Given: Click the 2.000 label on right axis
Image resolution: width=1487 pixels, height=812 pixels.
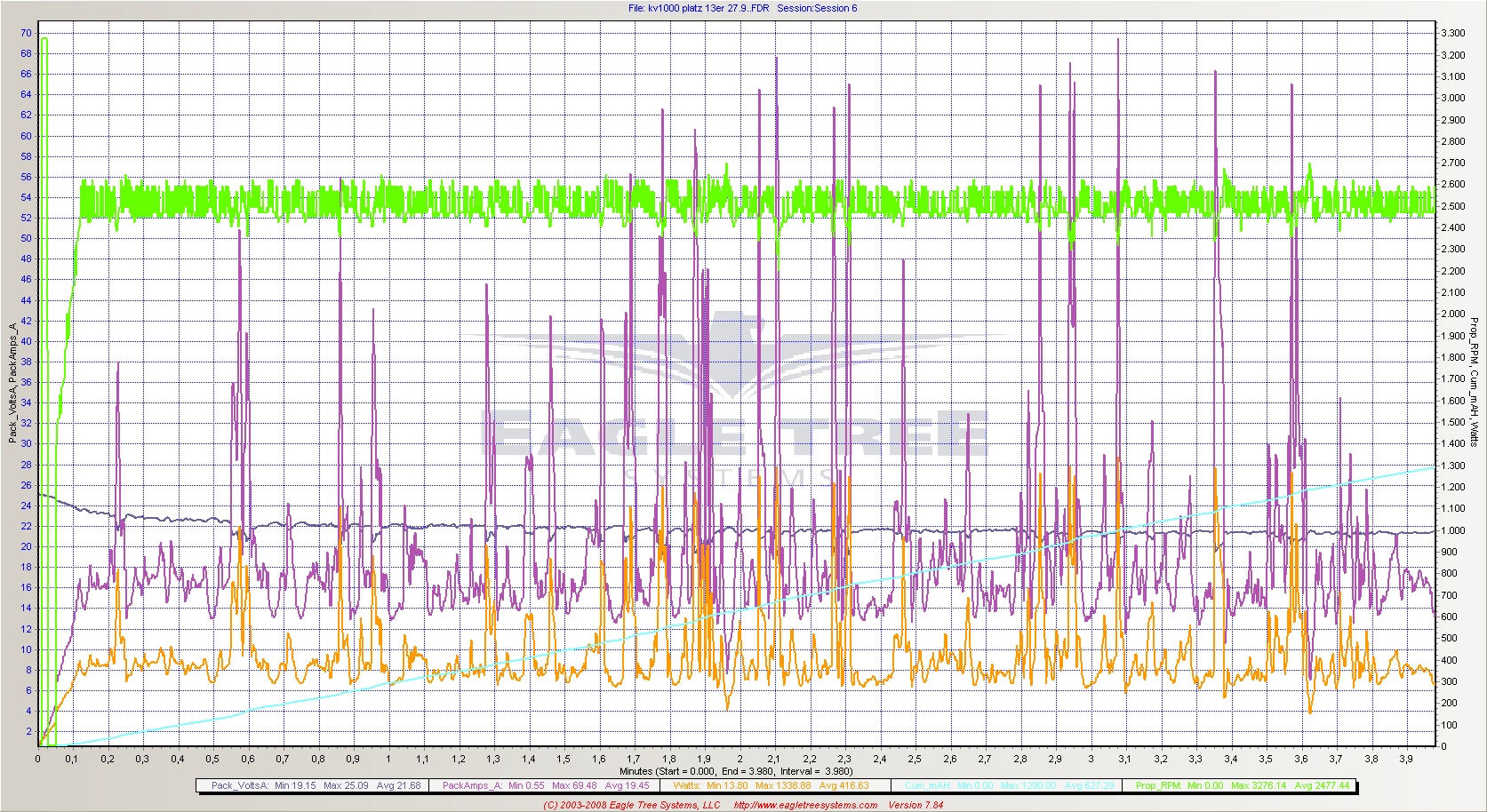Looking at the screenshot, I should click(1453, 314).
